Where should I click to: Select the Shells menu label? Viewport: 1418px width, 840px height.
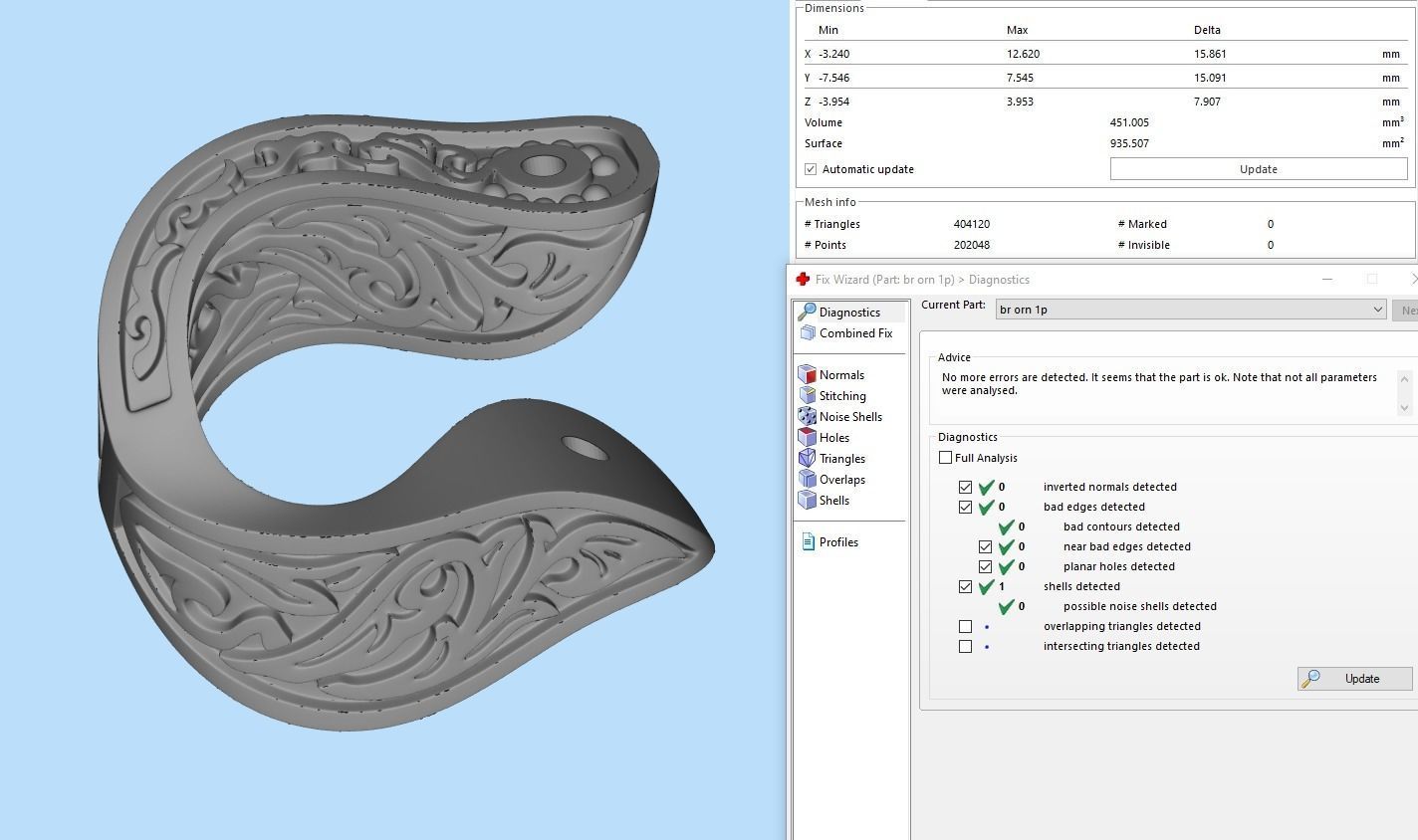(834, 501)
